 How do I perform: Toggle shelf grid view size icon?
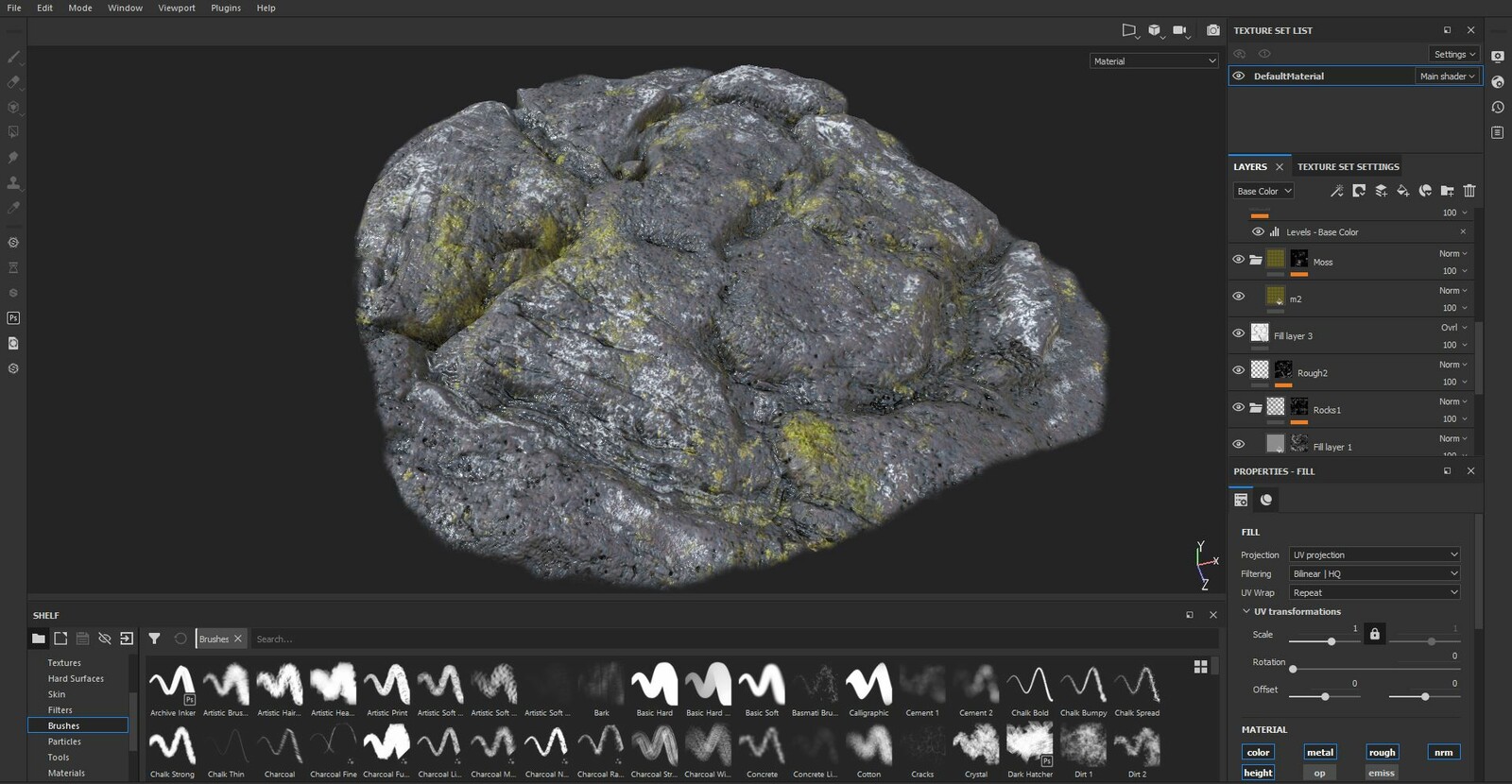(1200, 667)
